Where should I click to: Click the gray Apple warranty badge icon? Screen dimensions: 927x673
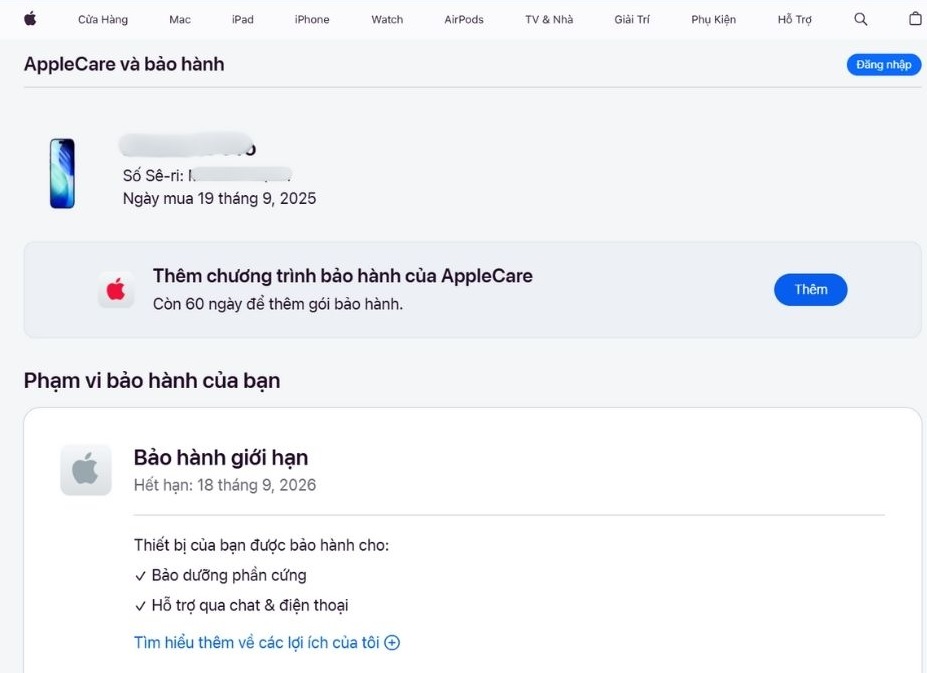click(x=85, y=469)
